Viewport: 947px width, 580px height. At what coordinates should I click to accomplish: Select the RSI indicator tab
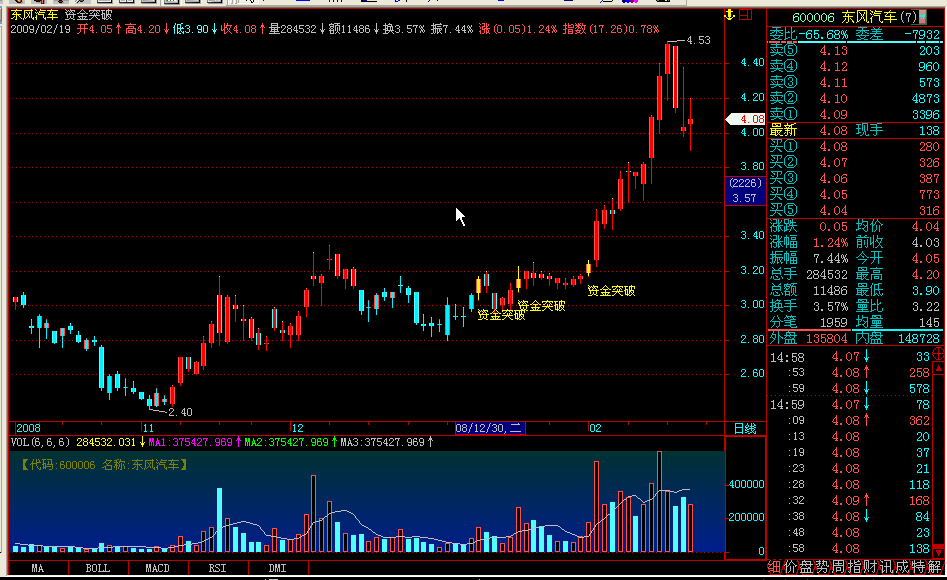pos(217,568)
